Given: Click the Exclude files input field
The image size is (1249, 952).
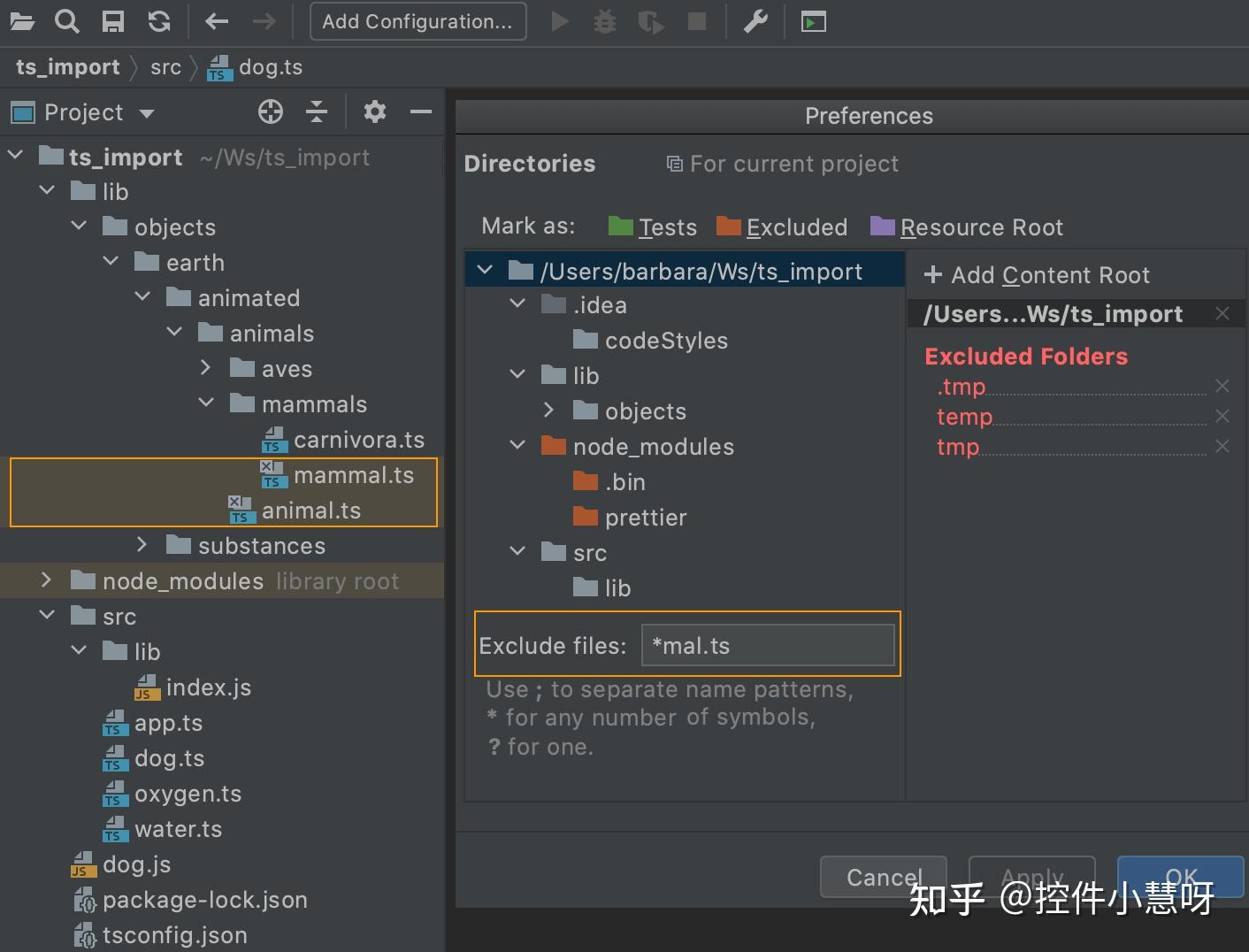Looking at the screenshot, I should [x=766, y=645].
